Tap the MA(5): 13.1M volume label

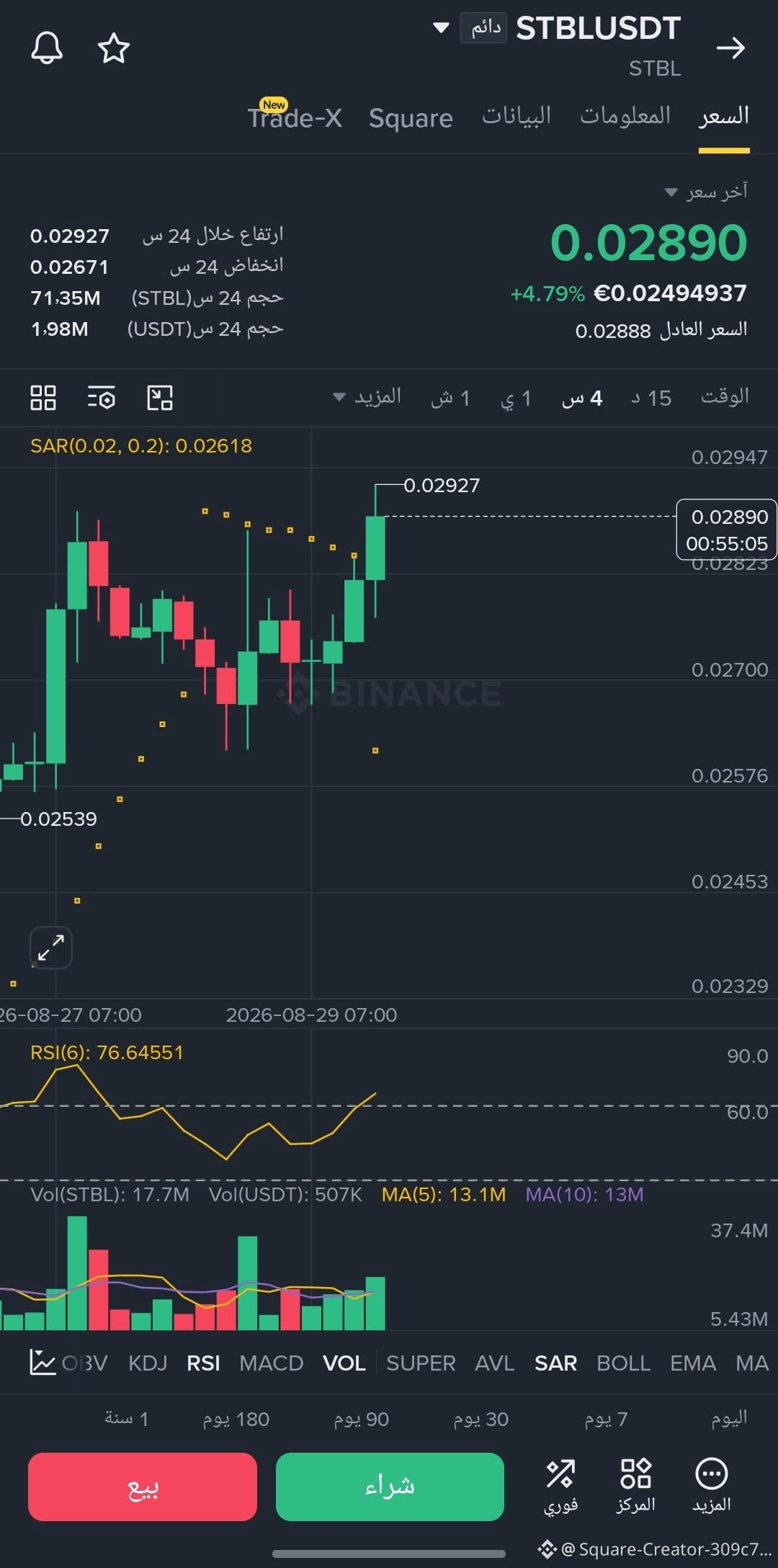tap(444, 1195)
